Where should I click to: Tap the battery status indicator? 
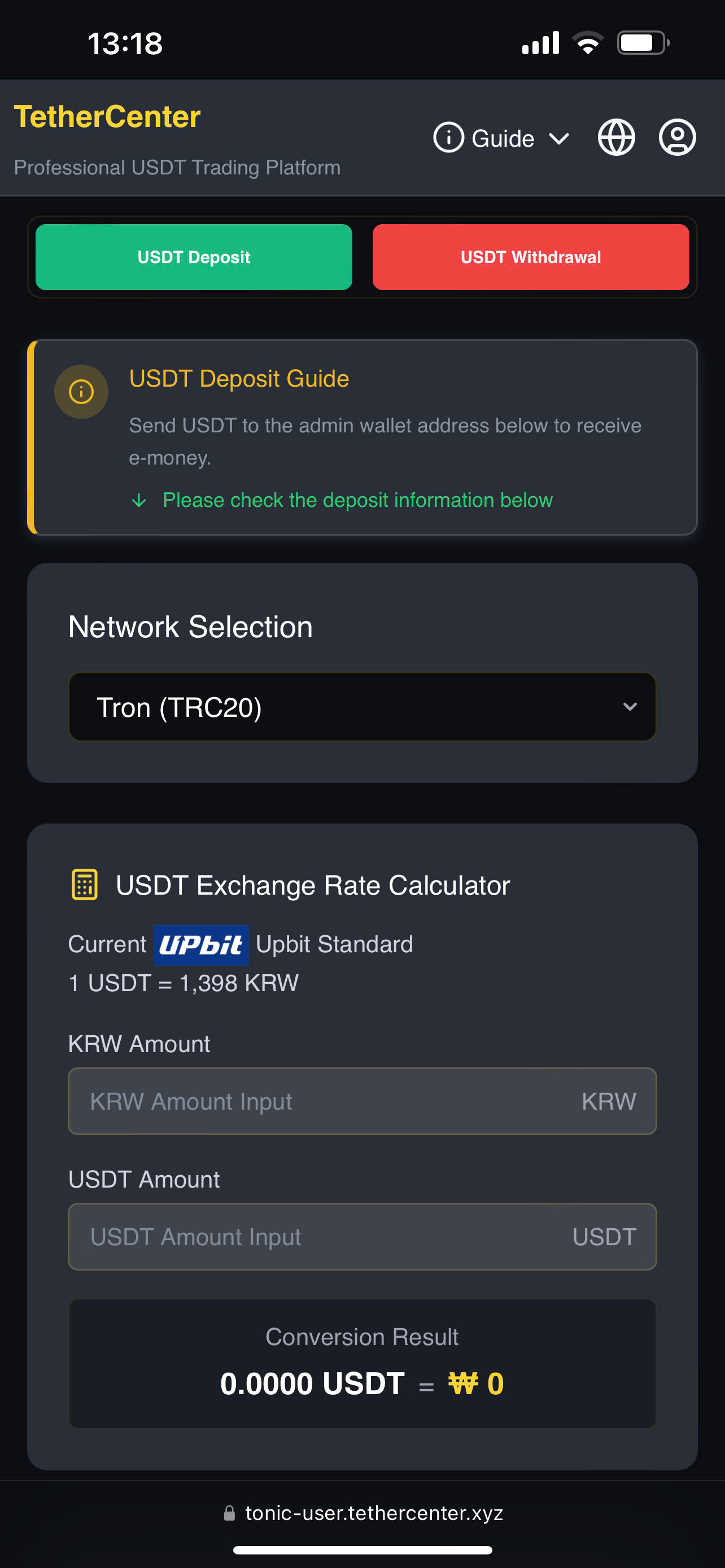point(643,43)
